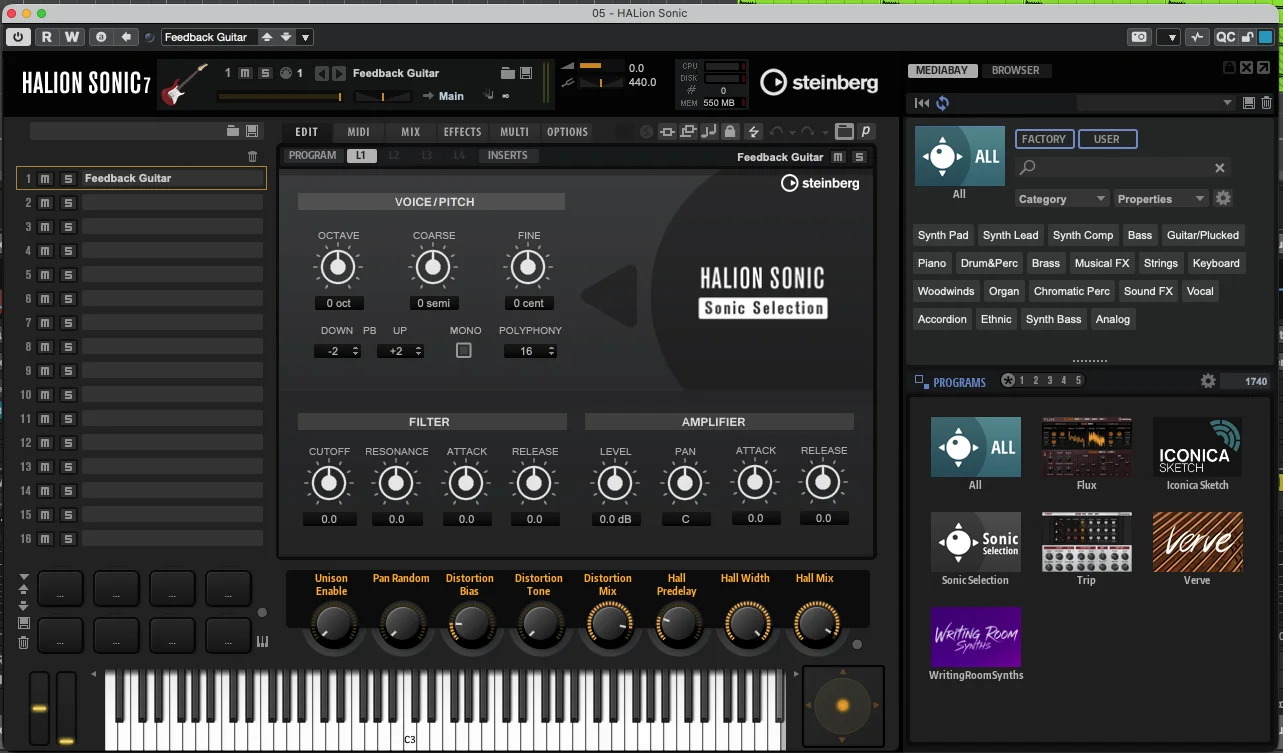The width and height of the screenshot is (1283, 753).
Task: Select the INSERTS page button
Action: point(508,155)
